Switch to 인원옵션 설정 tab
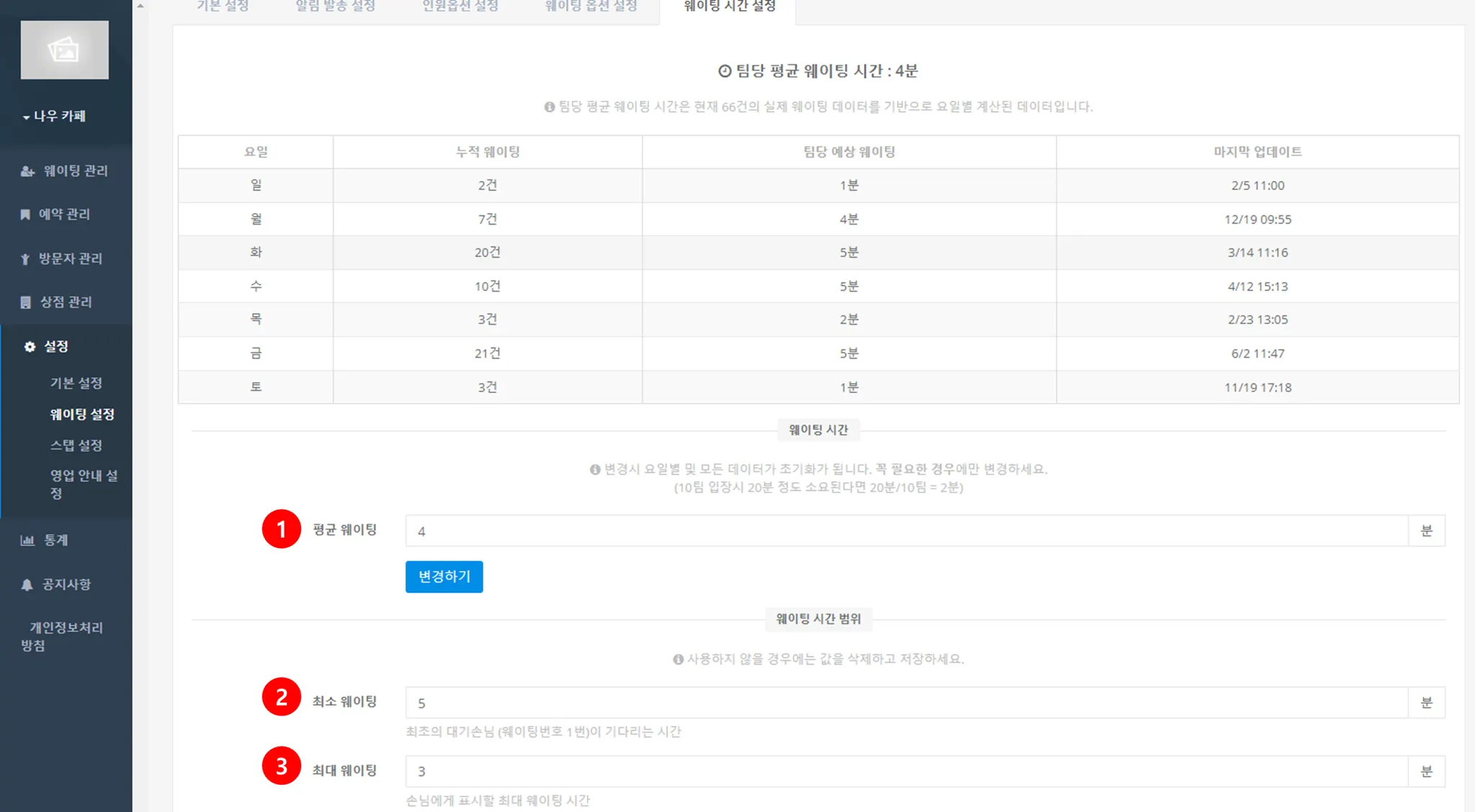 coord(459,6)
